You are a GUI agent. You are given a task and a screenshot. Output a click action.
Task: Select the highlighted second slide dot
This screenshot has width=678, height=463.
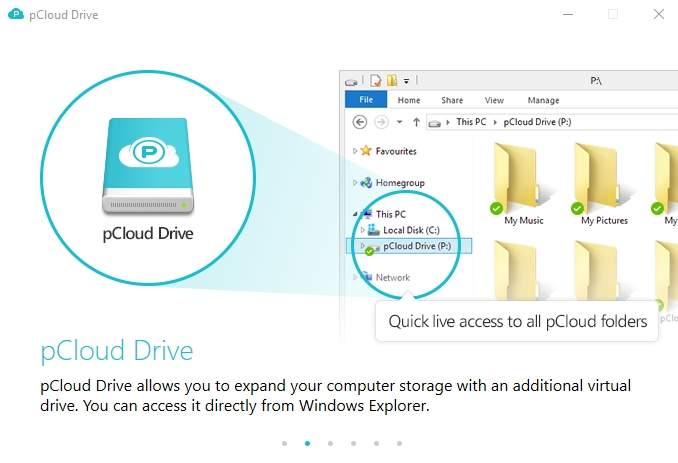[307, 444]
